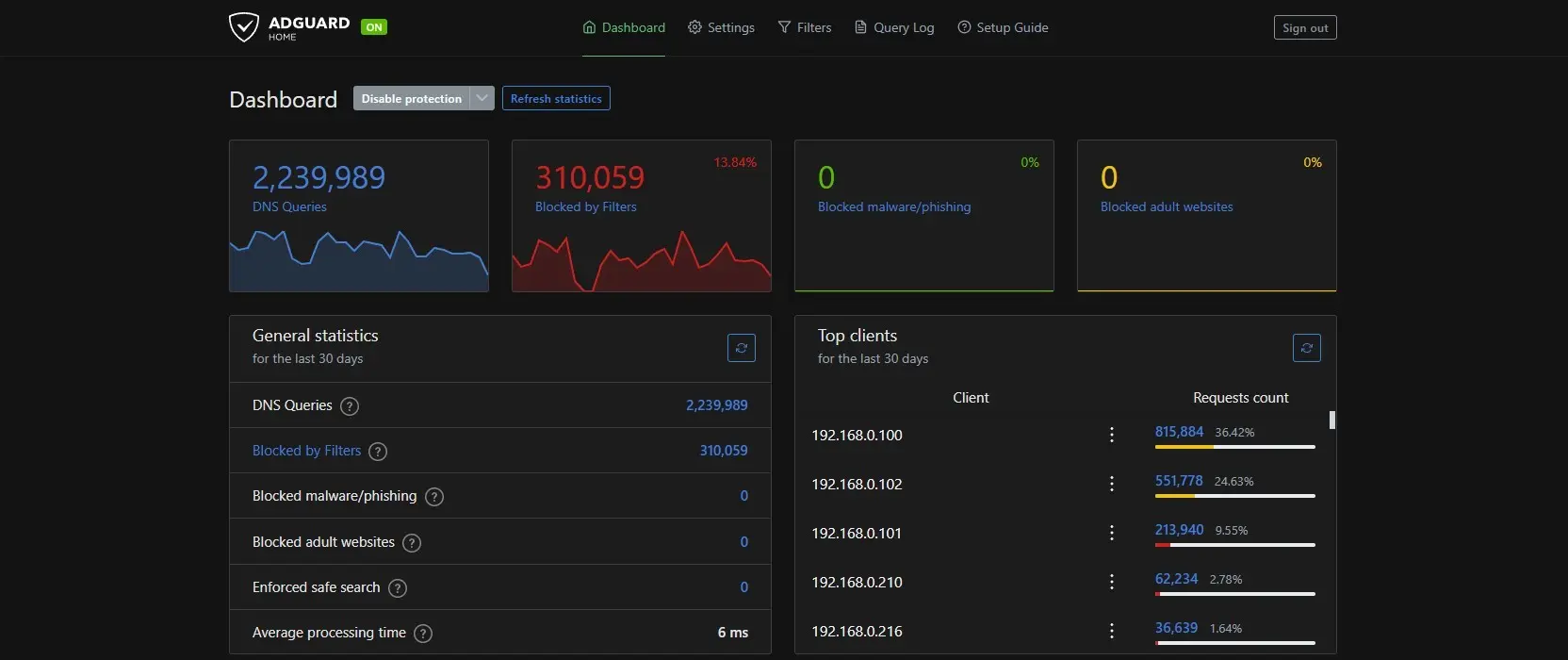Viewport: 1568px width, 660px height.
Task: Open the options menu for client 192.168.0.101
Action: (1112, 533)
